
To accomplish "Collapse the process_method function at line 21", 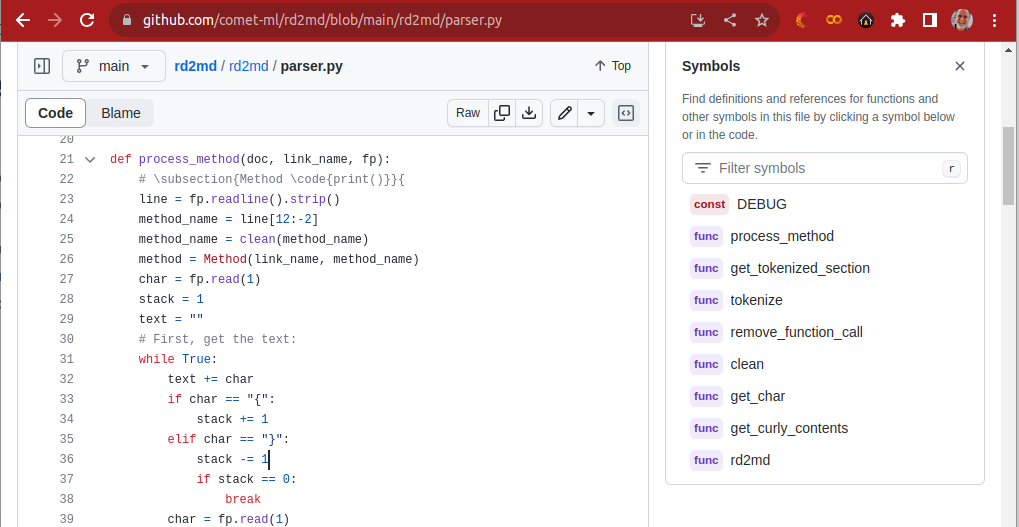I will [x=90, y=159].
